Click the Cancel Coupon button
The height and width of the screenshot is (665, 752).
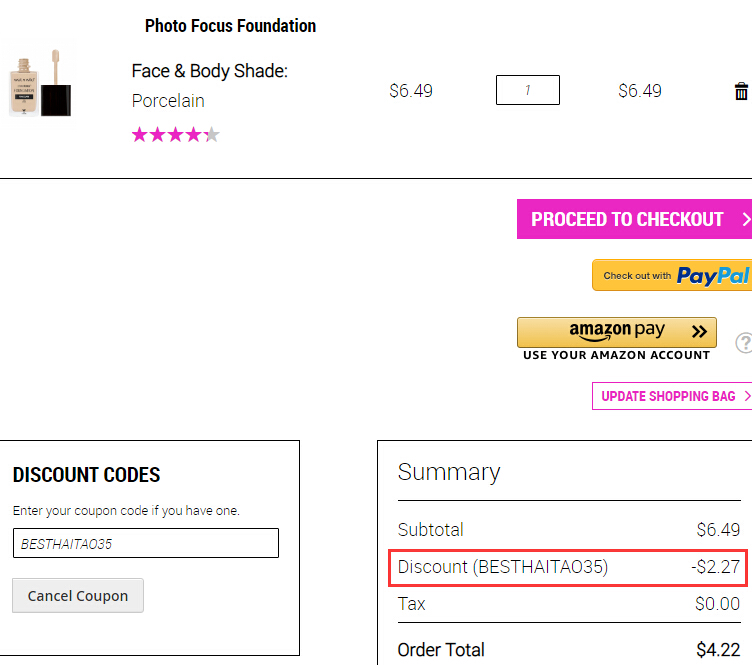pos(78,595)
